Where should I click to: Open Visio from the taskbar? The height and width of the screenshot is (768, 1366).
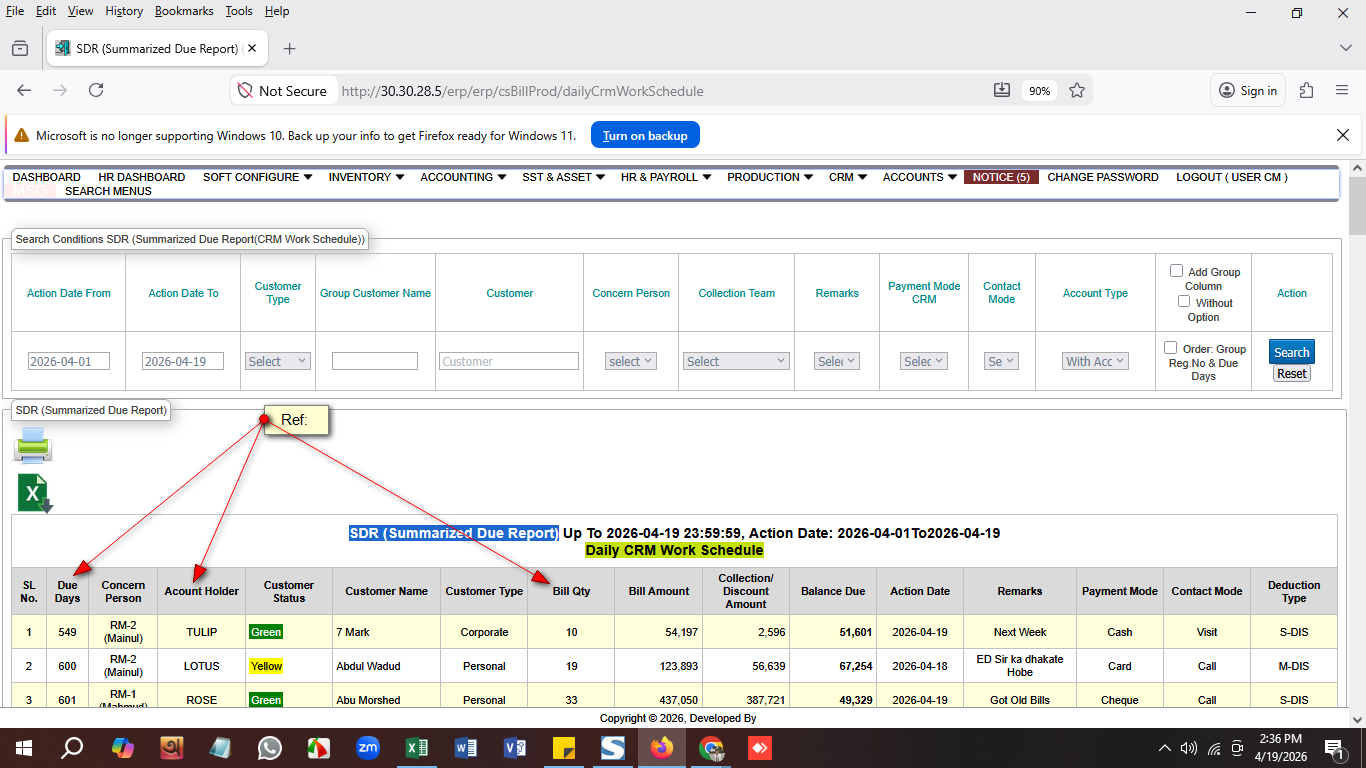click(515, 748)
